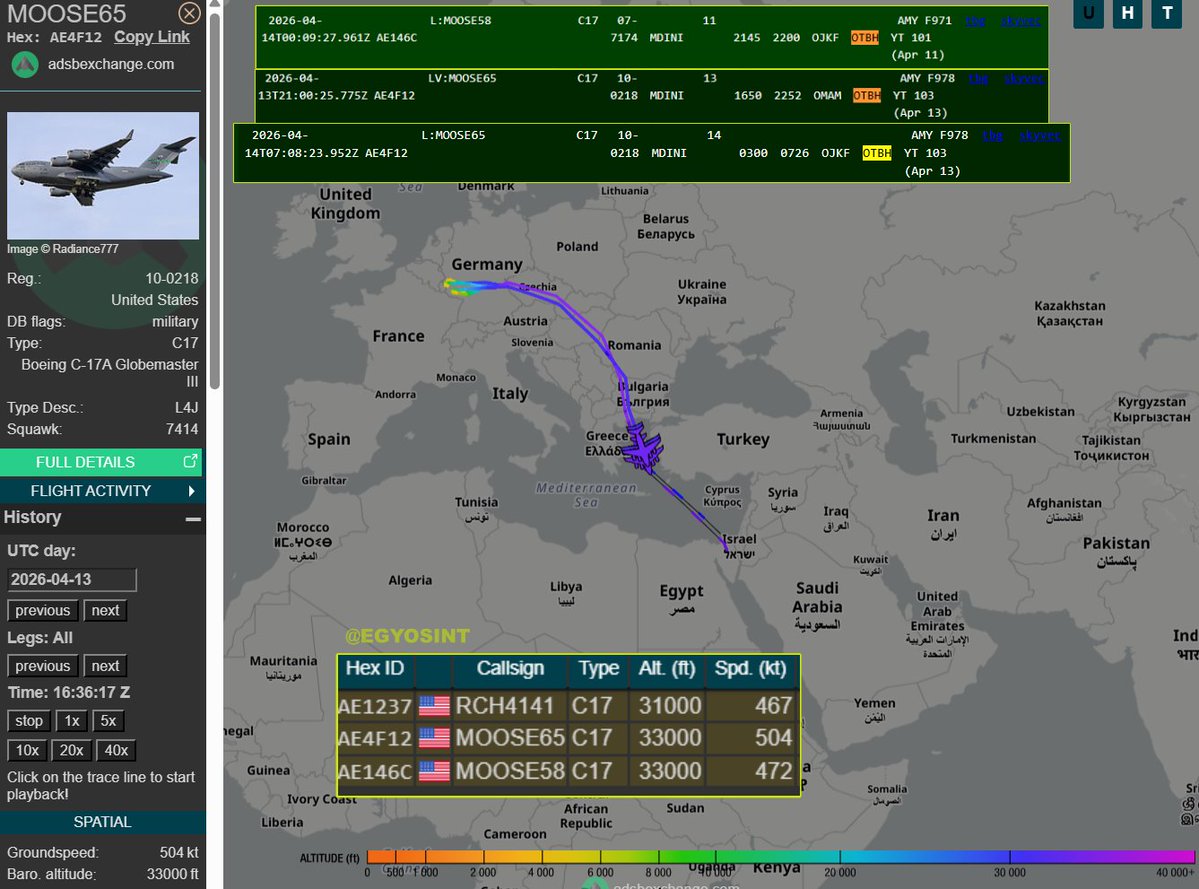Viewport: 1199px width, 889px height.
Task: Click the external link icon on FULL DETAILS
Action: coord(190,461)
